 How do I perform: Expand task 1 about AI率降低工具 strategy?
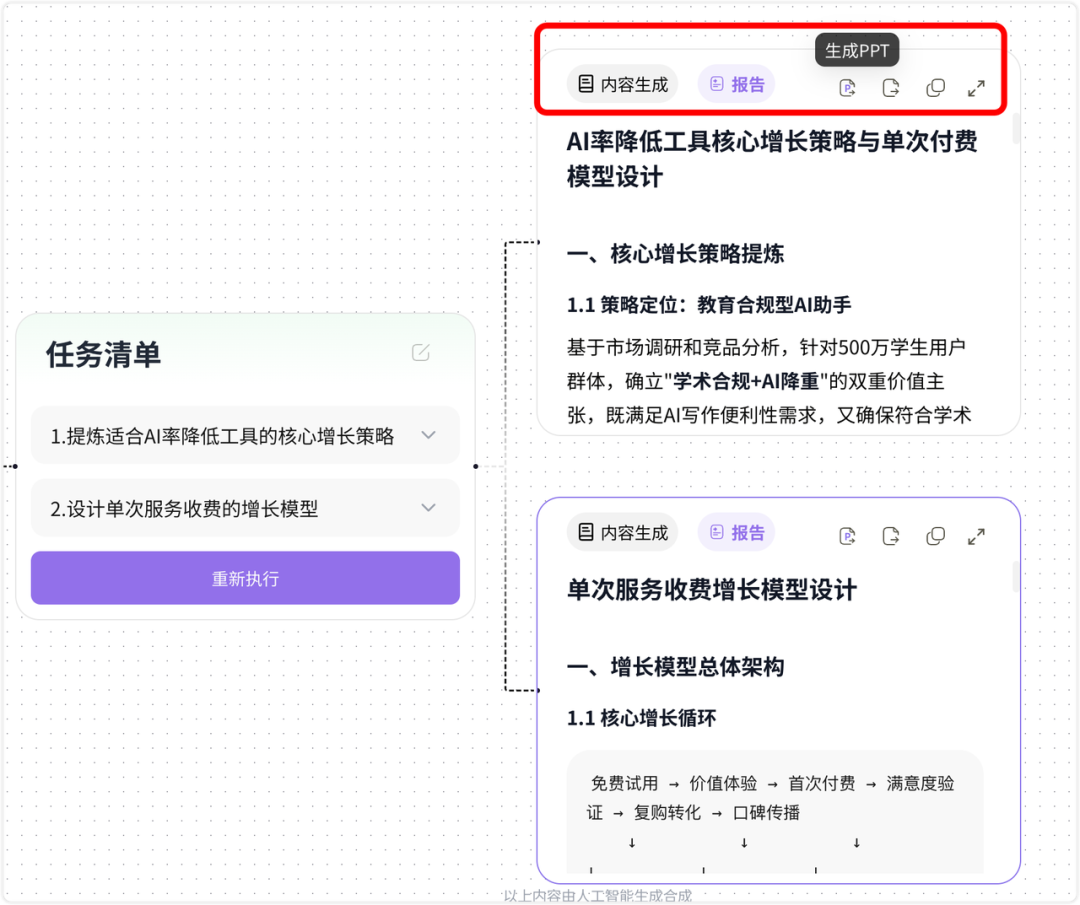[x=428, y=435]
